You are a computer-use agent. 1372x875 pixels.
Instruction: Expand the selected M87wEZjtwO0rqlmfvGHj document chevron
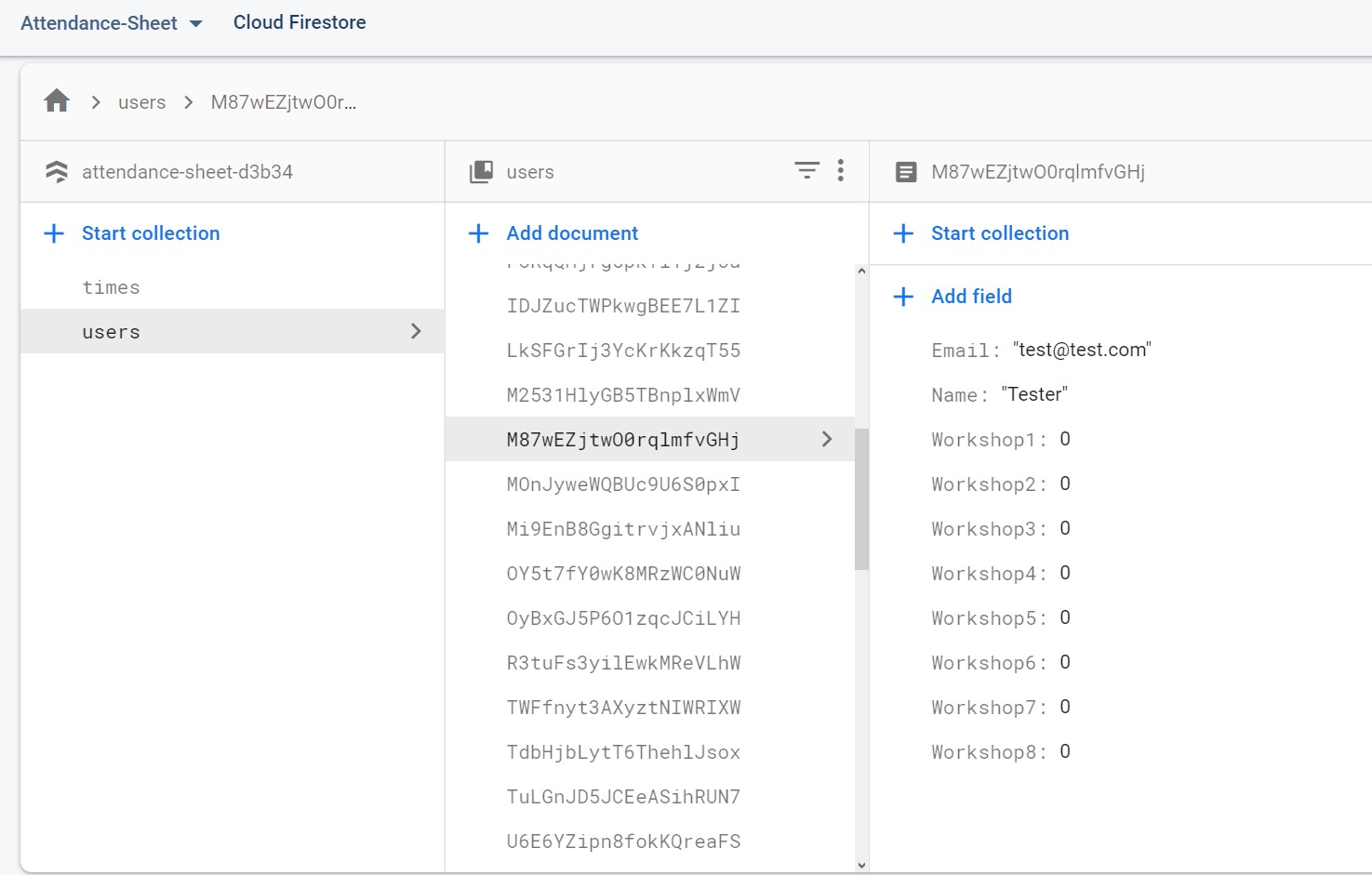(827, 439)
